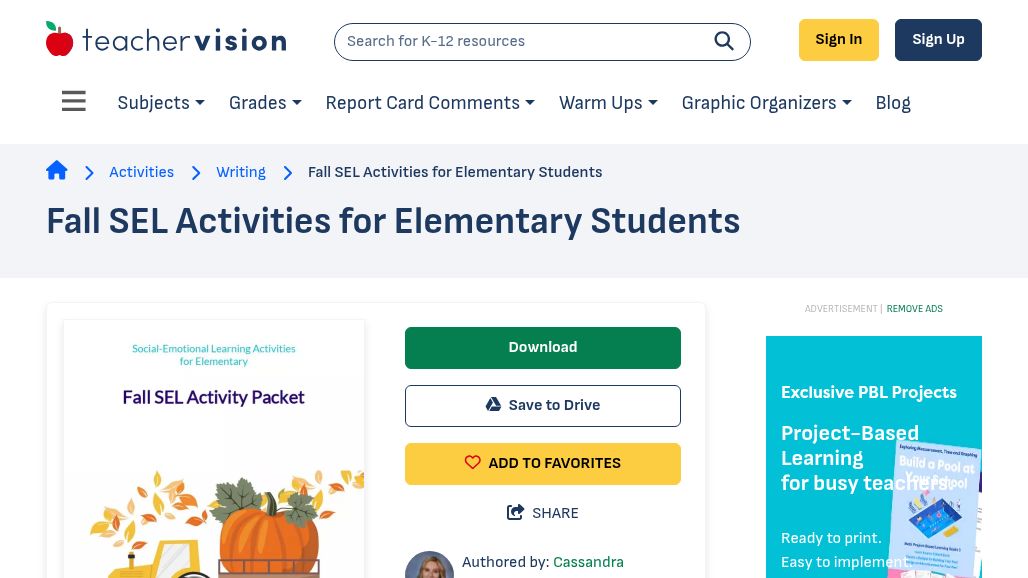Click the Sign Up button
The width and height of the screenshot is (1028, 578).
click(x=938, y=40)
